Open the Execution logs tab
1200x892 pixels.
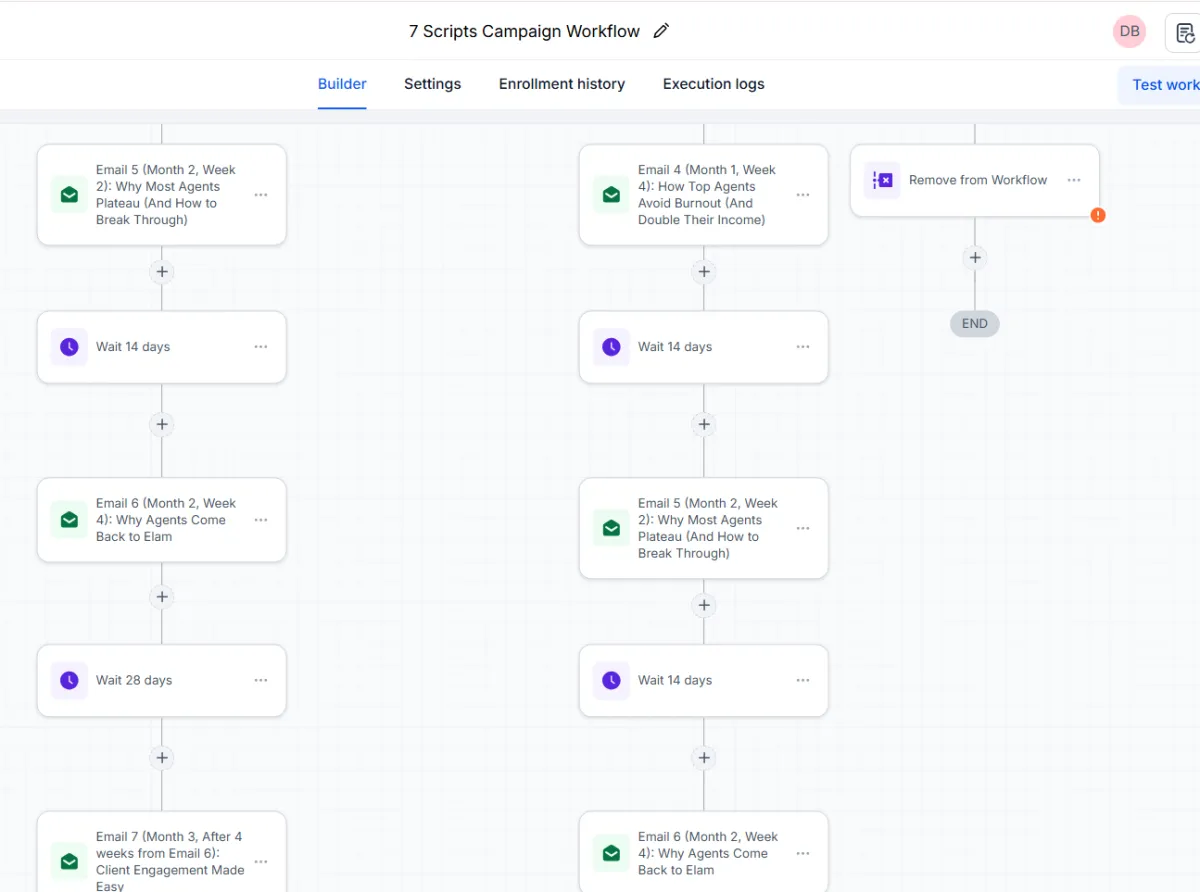point(714,84)
